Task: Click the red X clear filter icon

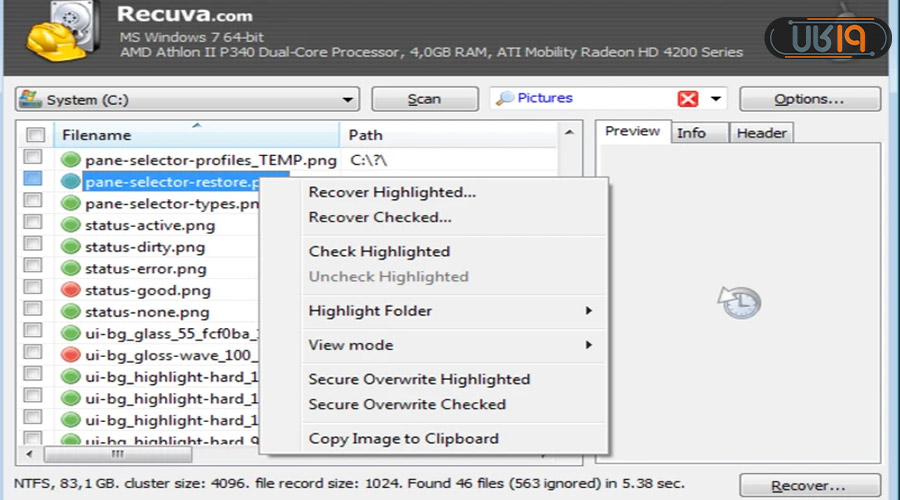Action: [x=687, y=99]
